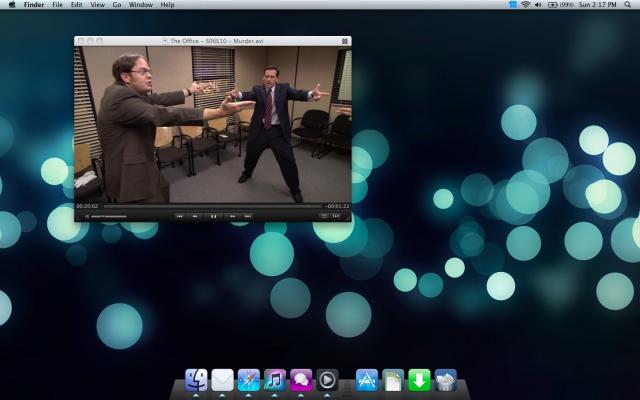640x400 pixels.
Task: Adjust the player volume slider
Action: tap(109, 216)
